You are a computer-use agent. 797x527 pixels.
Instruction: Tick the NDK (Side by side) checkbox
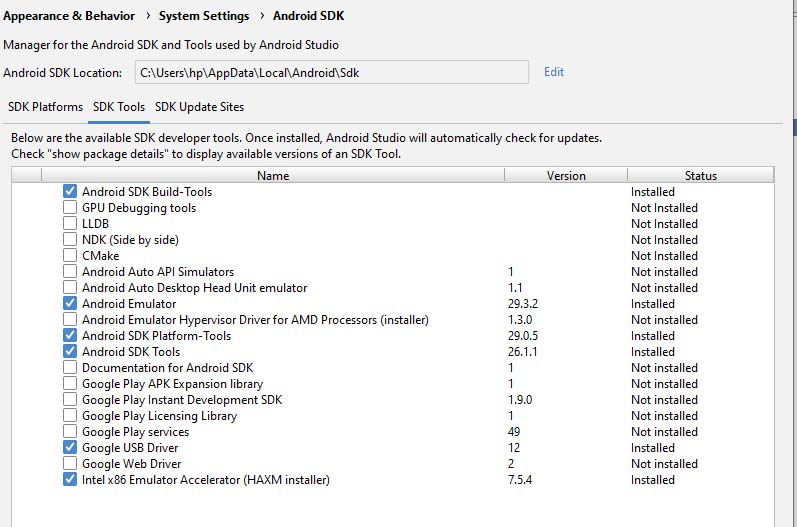[x=70, y=240]
